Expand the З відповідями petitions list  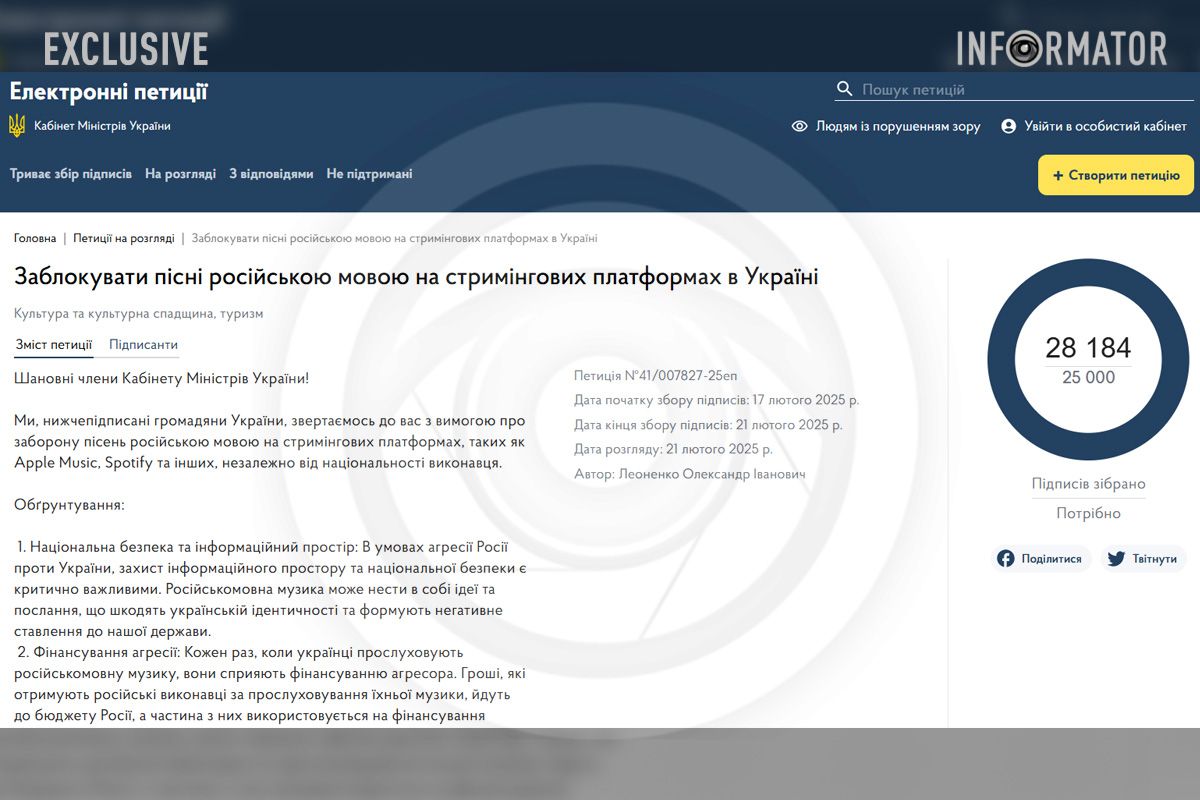pyautogui.click(x=272, y=172)
